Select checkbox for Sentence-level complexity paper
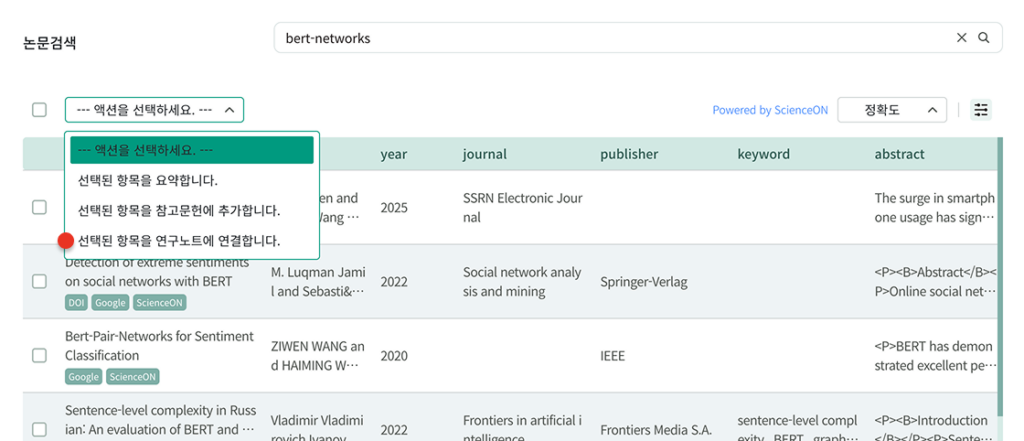 [x=39, y=429]
